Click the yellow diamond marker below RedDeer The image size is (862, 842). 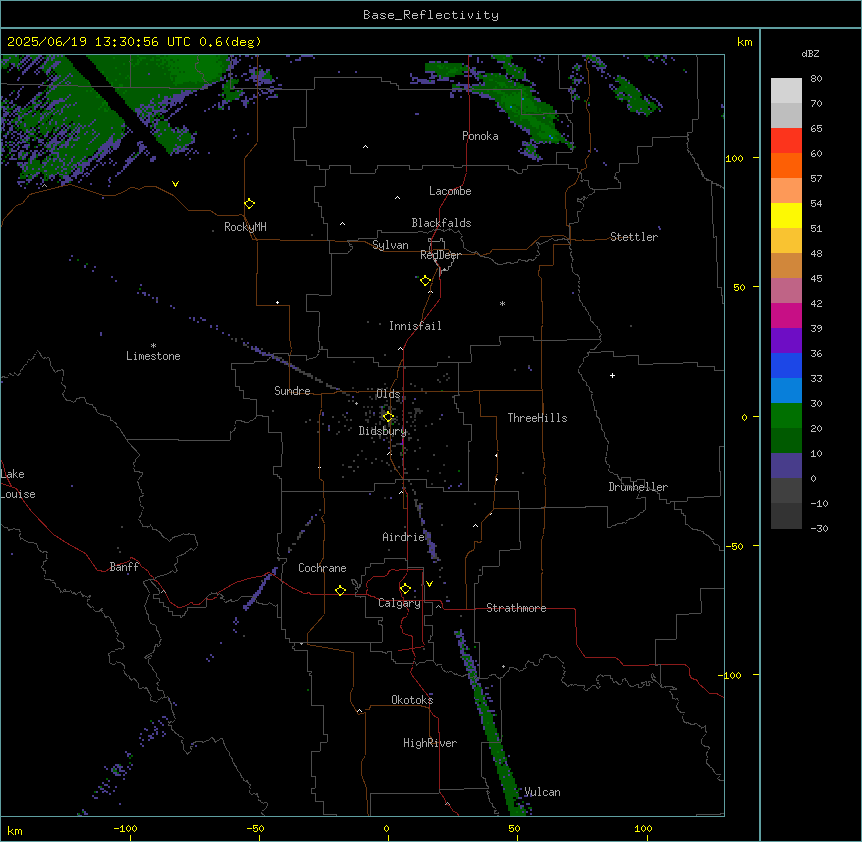[x=426, y=281]
